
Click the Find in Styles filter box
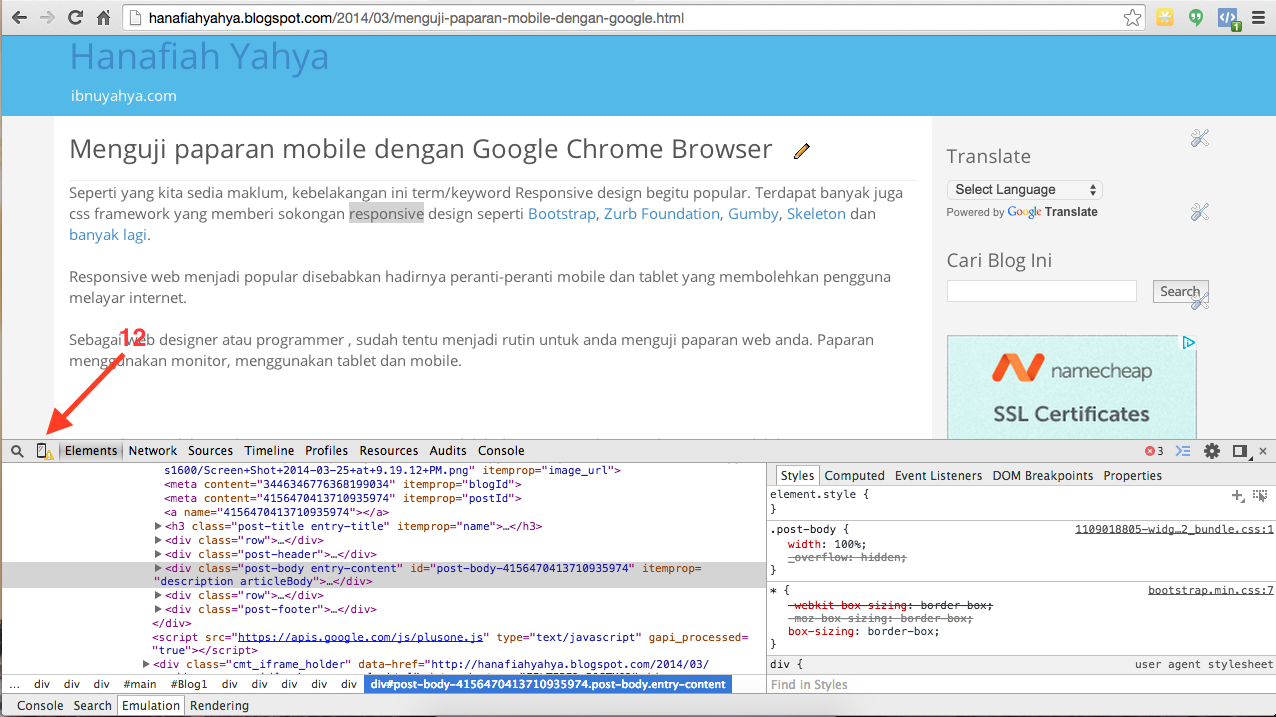(1021, 685)
